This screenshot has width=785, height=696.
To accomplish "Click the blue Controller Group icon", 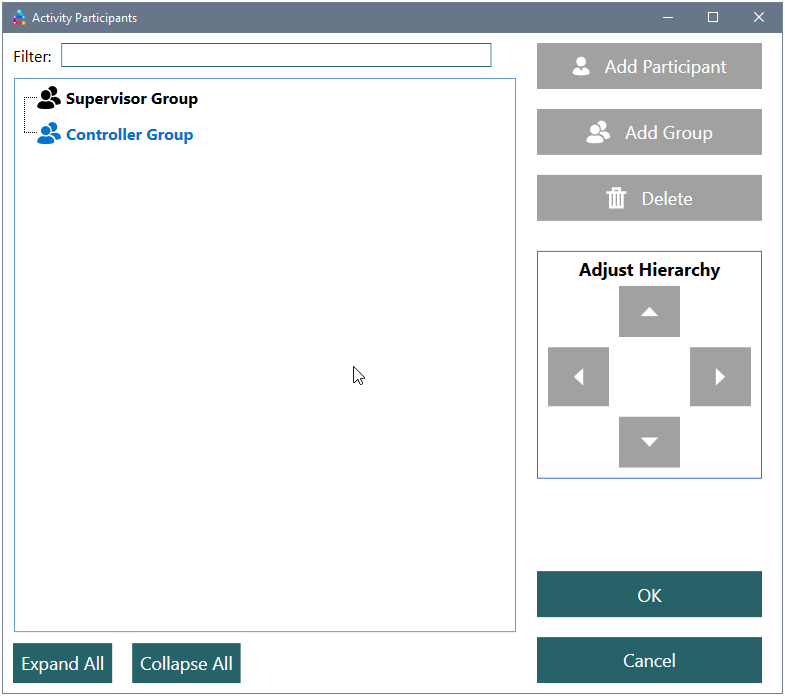I will click(x=48, y=134).
